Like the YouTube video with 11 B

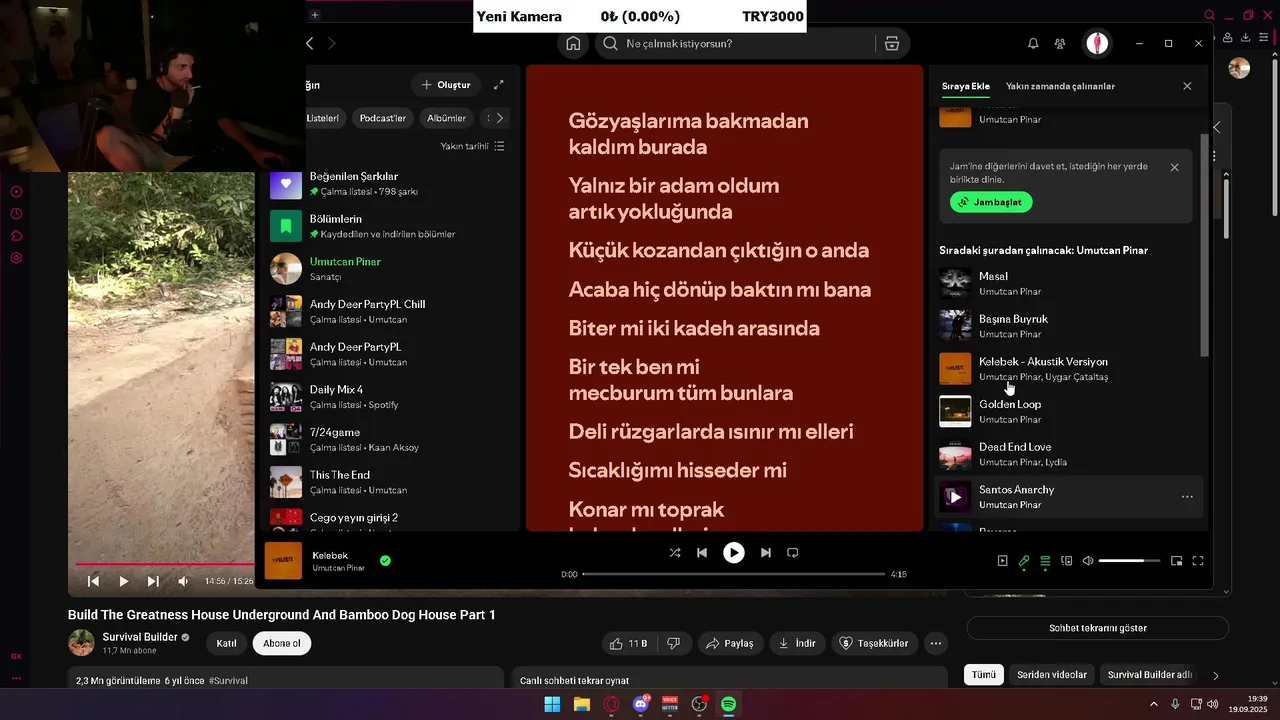629,643
